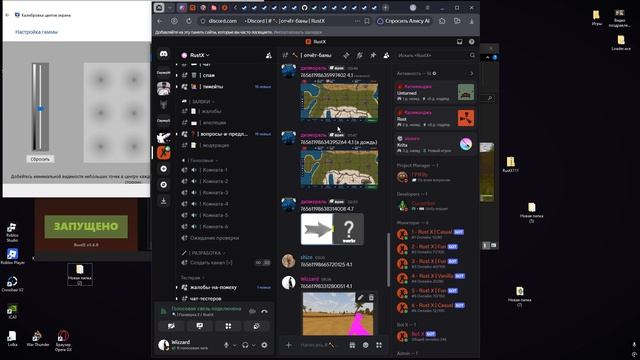Click the gamma slider handle
This screenshot has height=360, width=640.
pyautogui.click(x=40, y=109)
